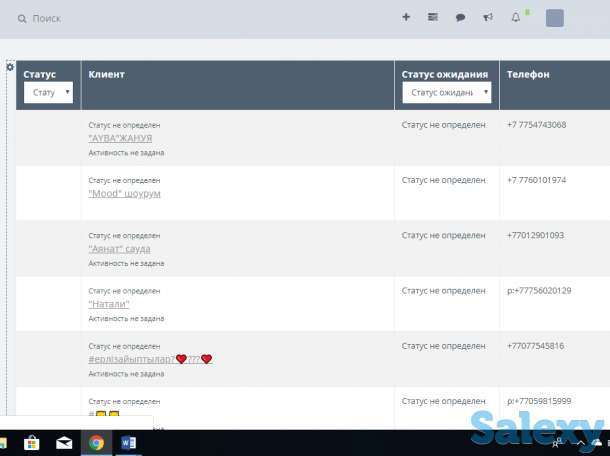Select phone number р:+77756020129
Image resolution: width=610 pixels, height=456 pixels.
click(539, 291)
